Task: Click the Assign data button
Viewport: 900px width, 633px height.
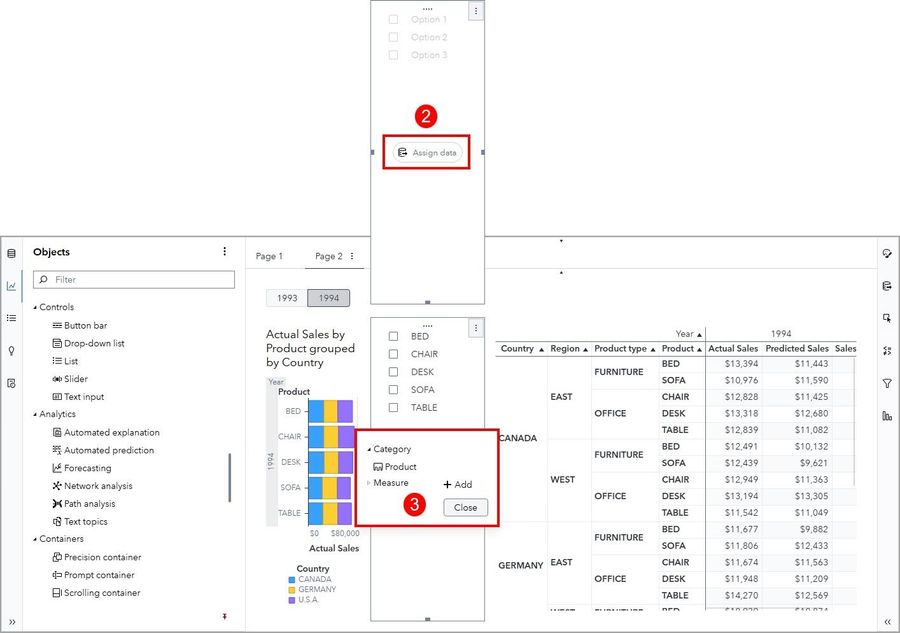Action: pyautogui.click(x=428, y=153)
